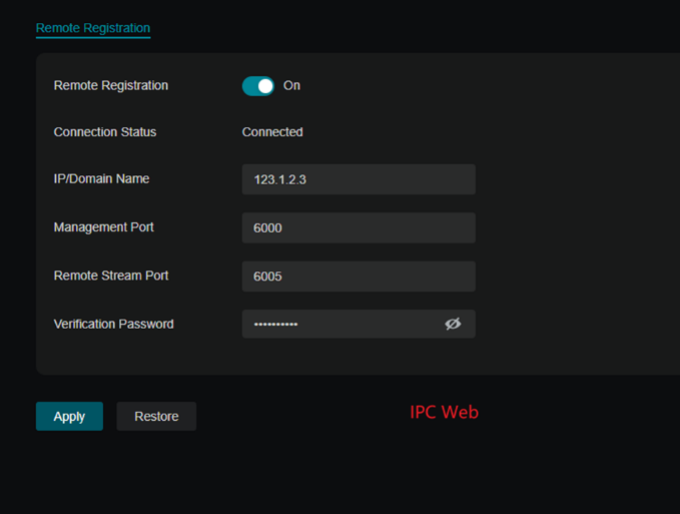Click the Remote Stream Port label
The height and width of the screenshot is (514, 680).
point(111,275)
